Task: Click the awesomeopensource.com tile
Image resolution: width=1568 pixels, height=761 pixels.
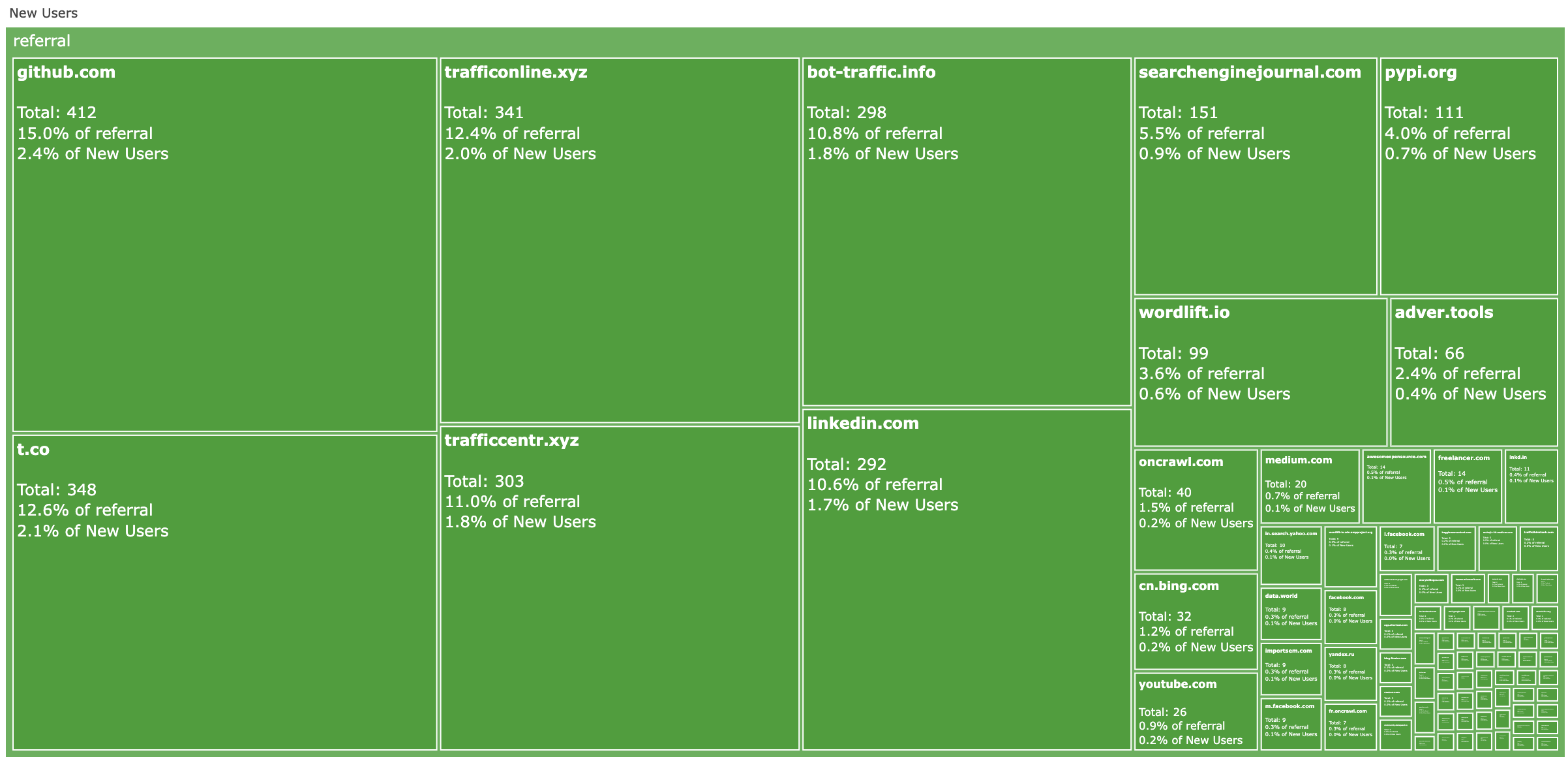Action: 1396,486
